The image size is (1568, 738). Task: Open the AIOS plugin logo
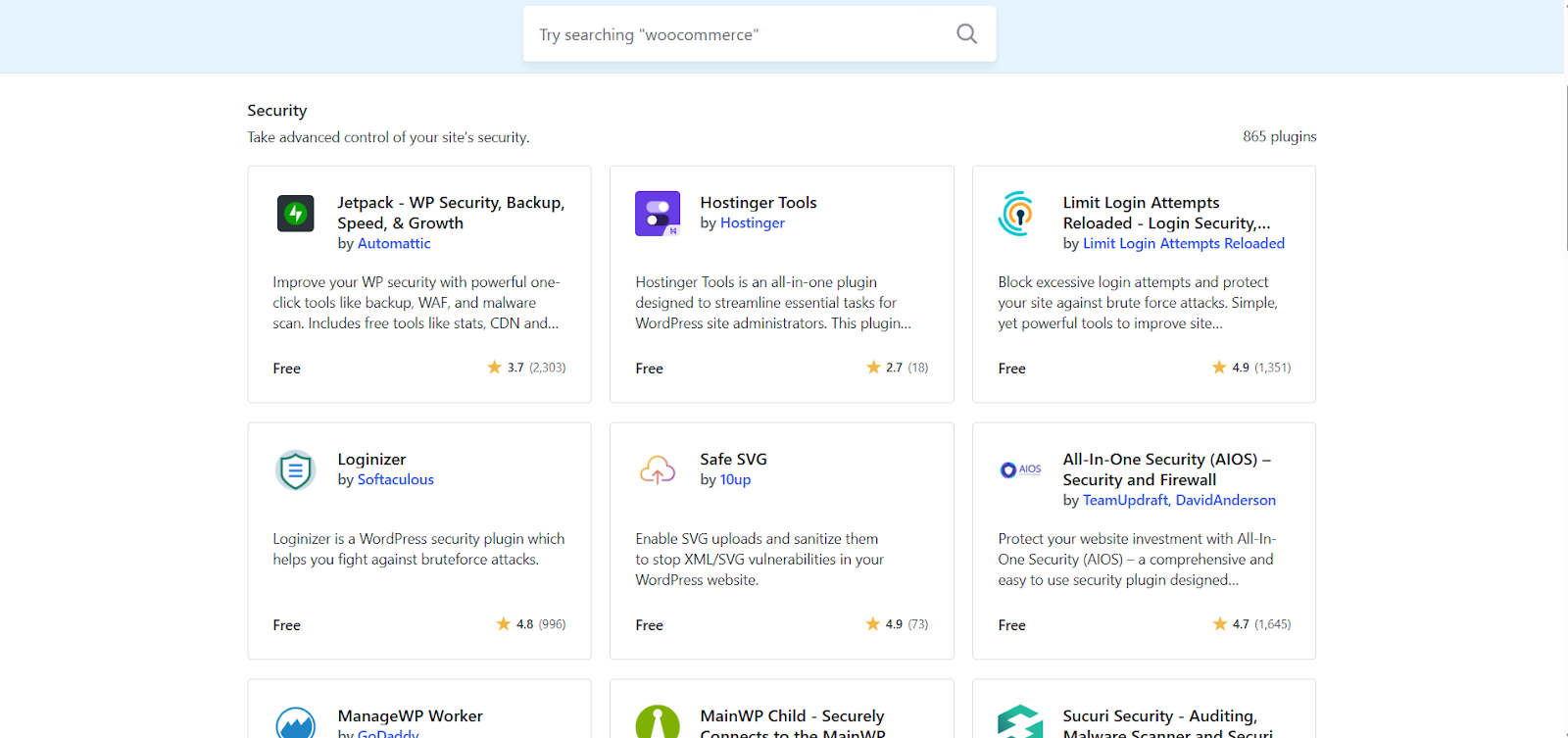[1020, 469]
